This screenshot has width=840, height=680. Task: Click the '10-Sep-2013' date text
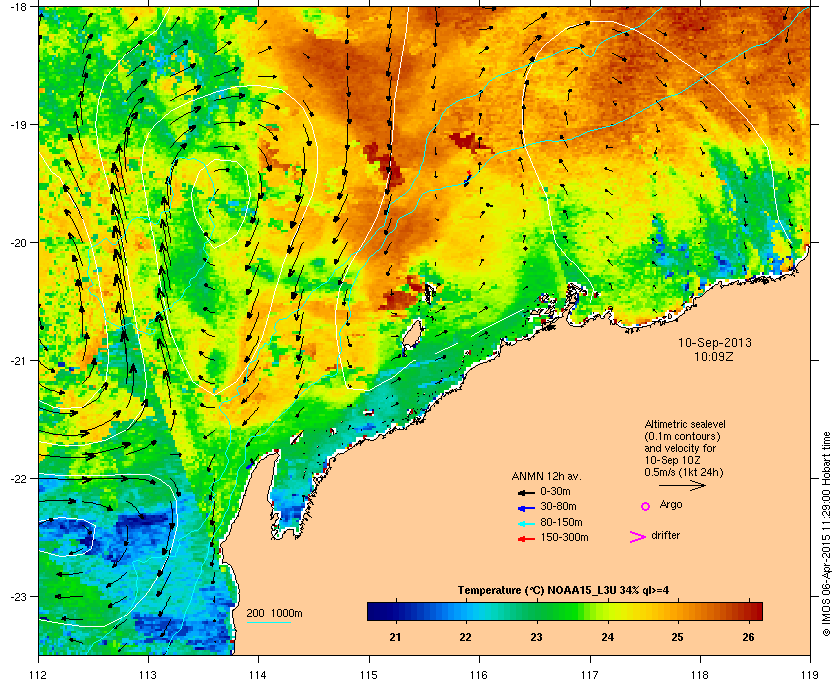tap(715, 342)
